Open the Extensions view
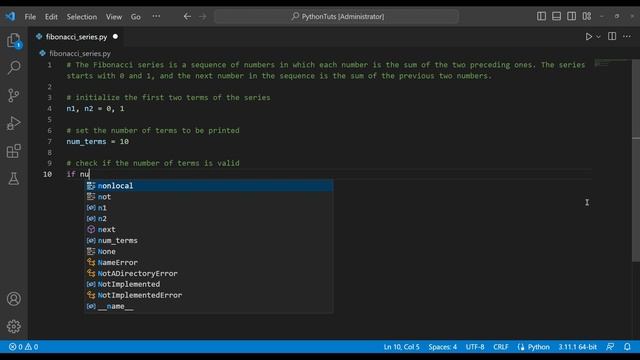Screen dimensions: 640x360 [14, 151]
